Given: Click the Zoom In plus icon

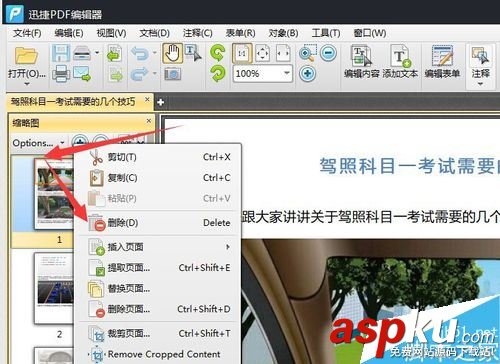Looking at the screenshot, I should click(307, 73).
